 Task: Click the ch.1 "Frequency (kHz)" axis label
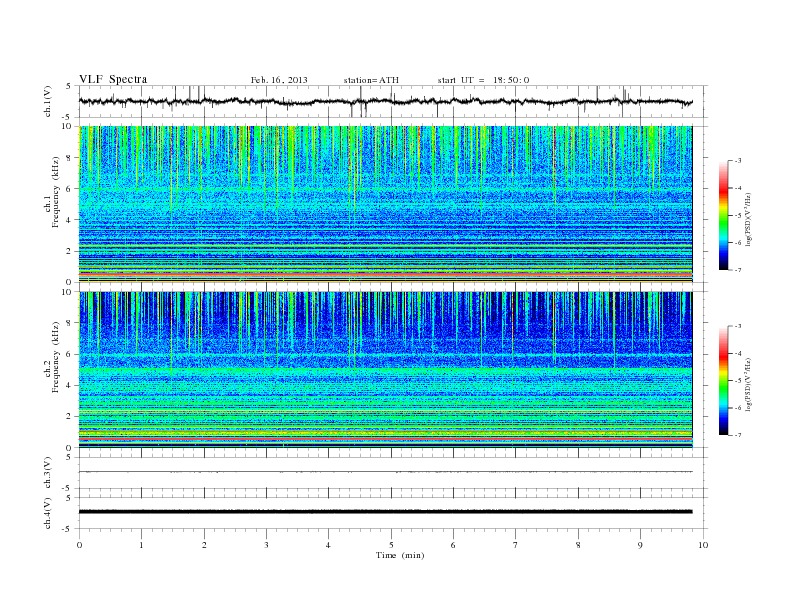coord(55,191)
